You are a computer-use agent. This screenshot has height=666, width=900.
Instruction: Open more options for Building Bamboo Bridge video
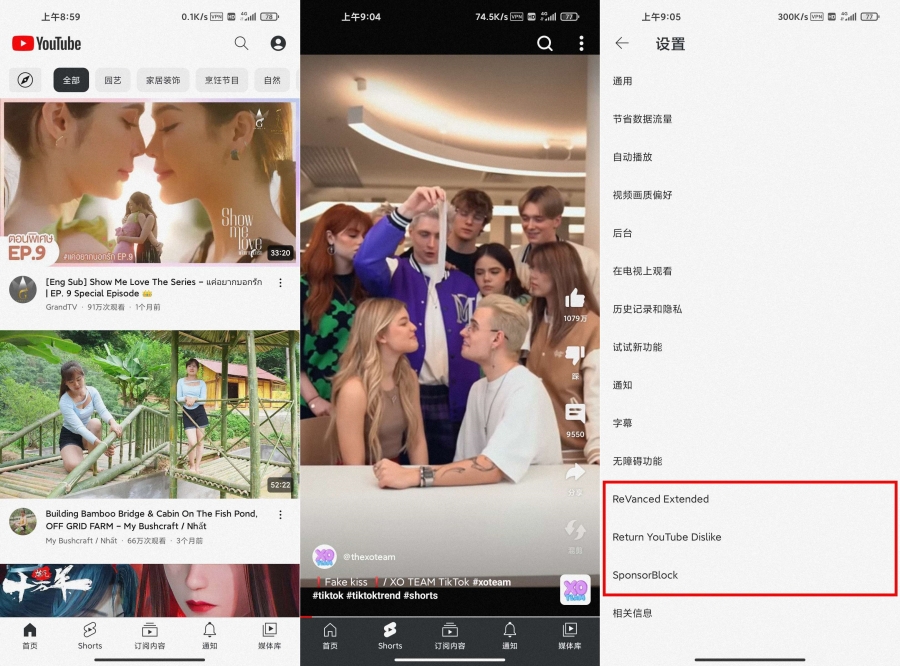(280, 515)
